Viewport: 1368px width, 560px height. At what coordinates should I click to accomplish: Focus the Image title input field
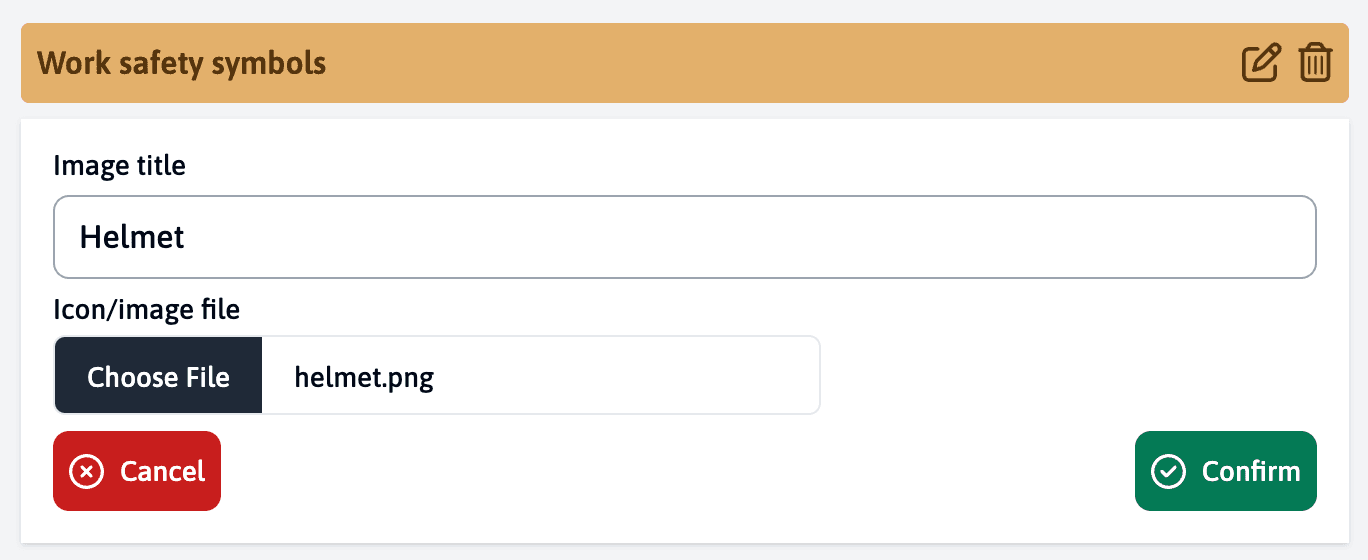click(x=684, y=237)
